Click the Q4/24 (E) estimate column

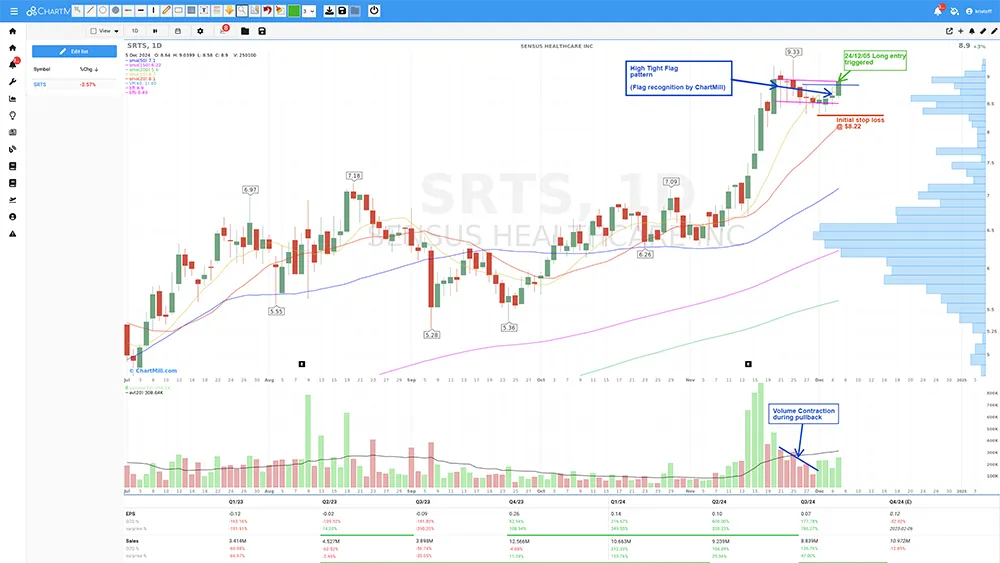[x=900, y=502]
